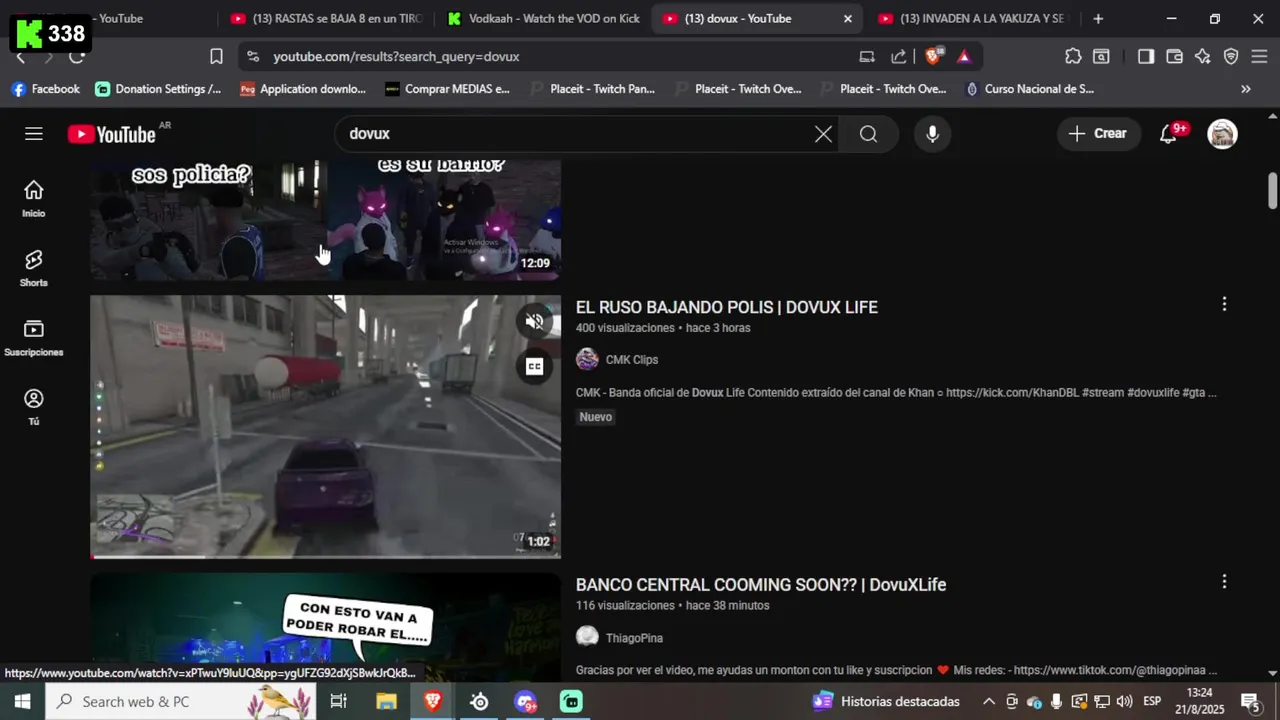Open the Tú profile section
This screenshot has height=720, width=1280.
34,407
